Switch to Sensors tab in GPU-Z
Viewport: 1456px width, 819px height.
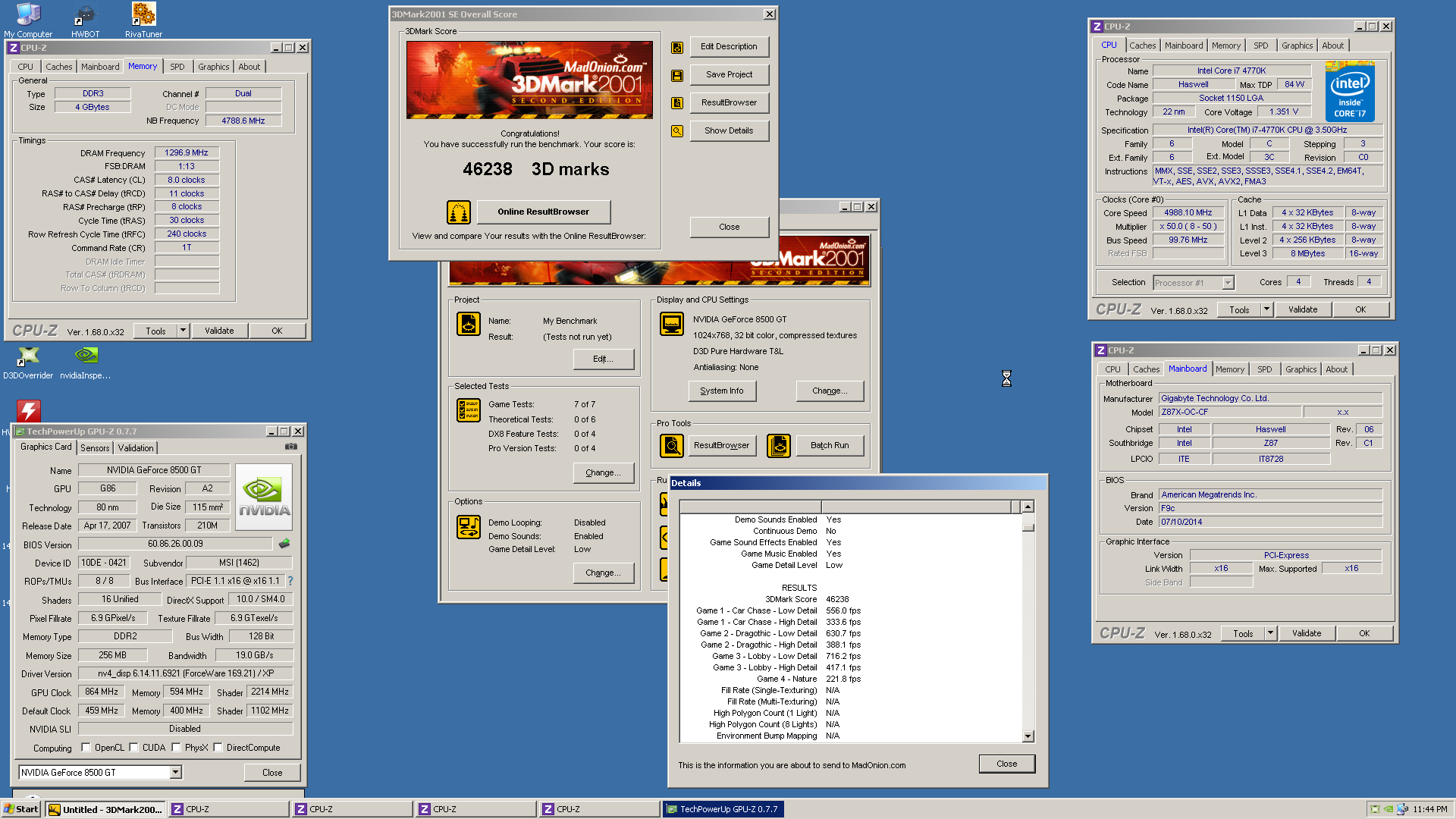(95, 448)
